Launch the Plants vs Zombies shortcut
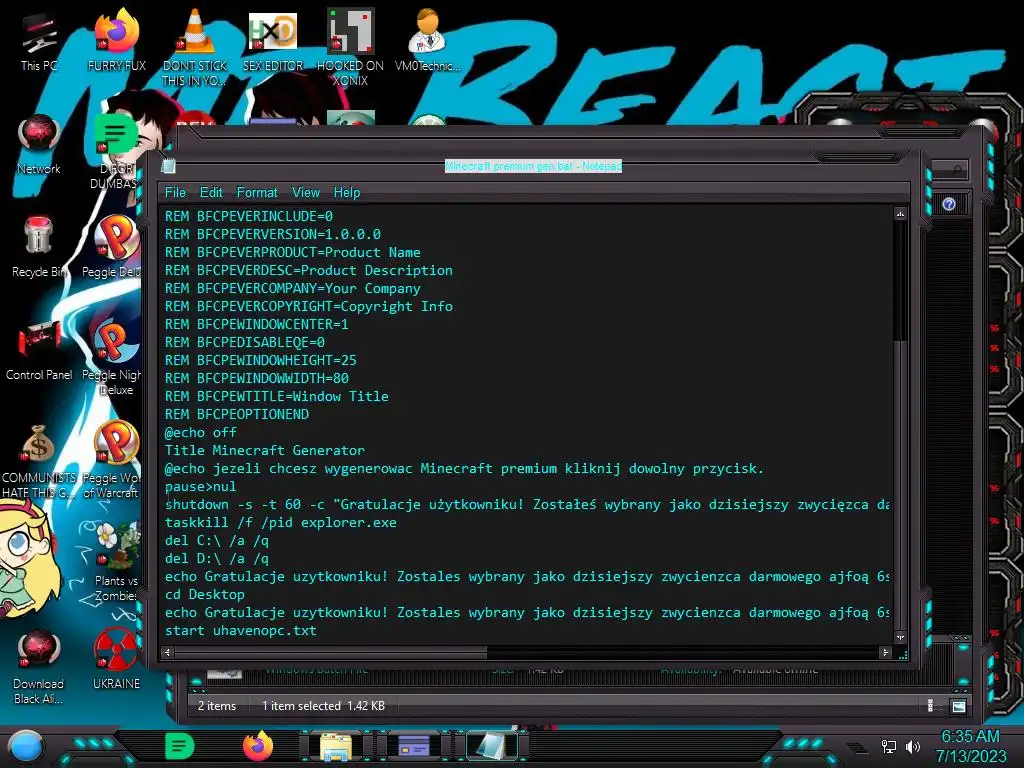The height and width of the screenshot is (768, 1024). point(116,563)
